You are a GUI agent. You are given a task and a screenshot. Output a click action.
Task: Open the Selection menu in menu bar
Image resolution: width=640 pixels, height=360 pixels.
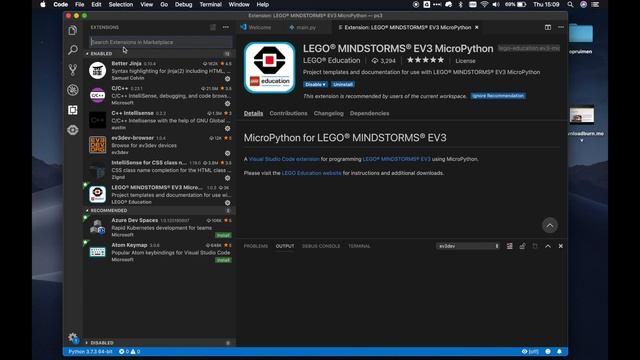(x=121, y=4)
